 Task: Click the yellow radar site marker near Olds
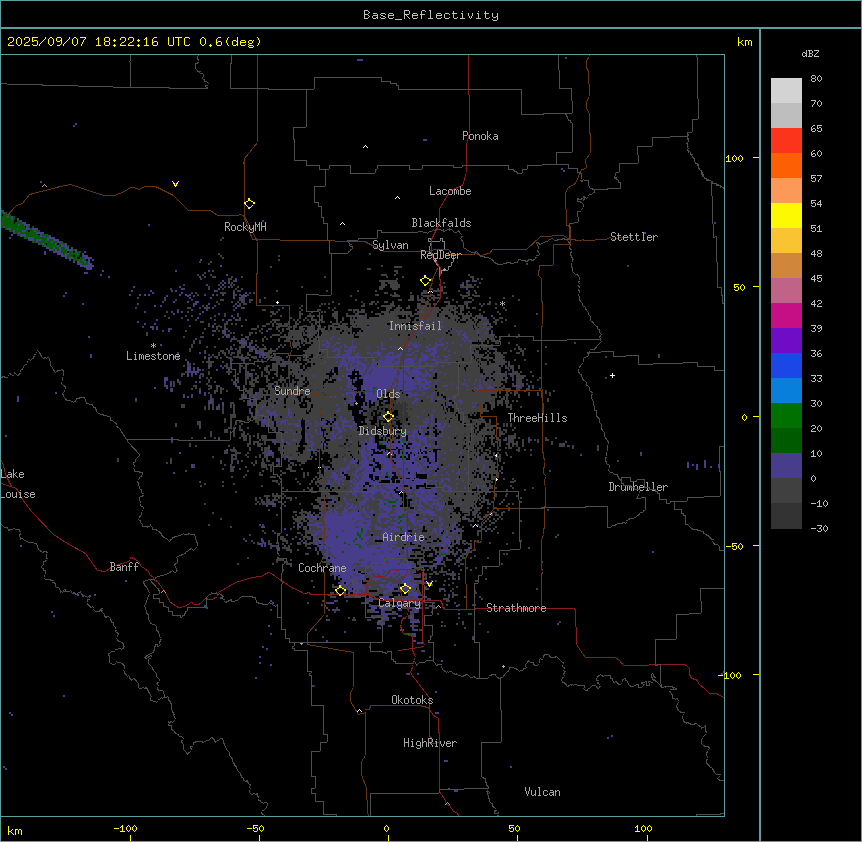pos(389,417)
